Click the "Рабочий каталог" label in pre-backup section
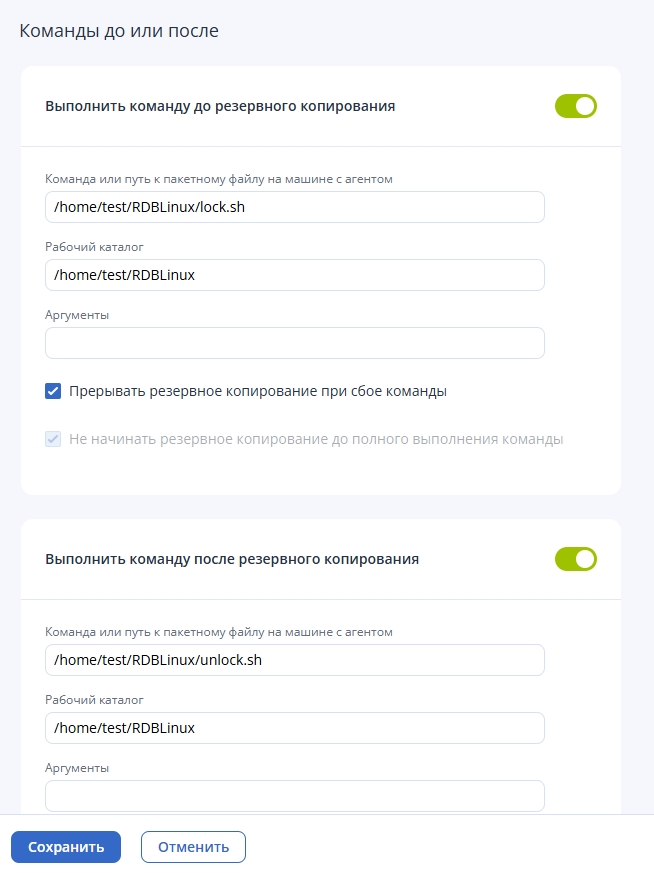Viewport: 654px width, 873px height. click(94, 247)
